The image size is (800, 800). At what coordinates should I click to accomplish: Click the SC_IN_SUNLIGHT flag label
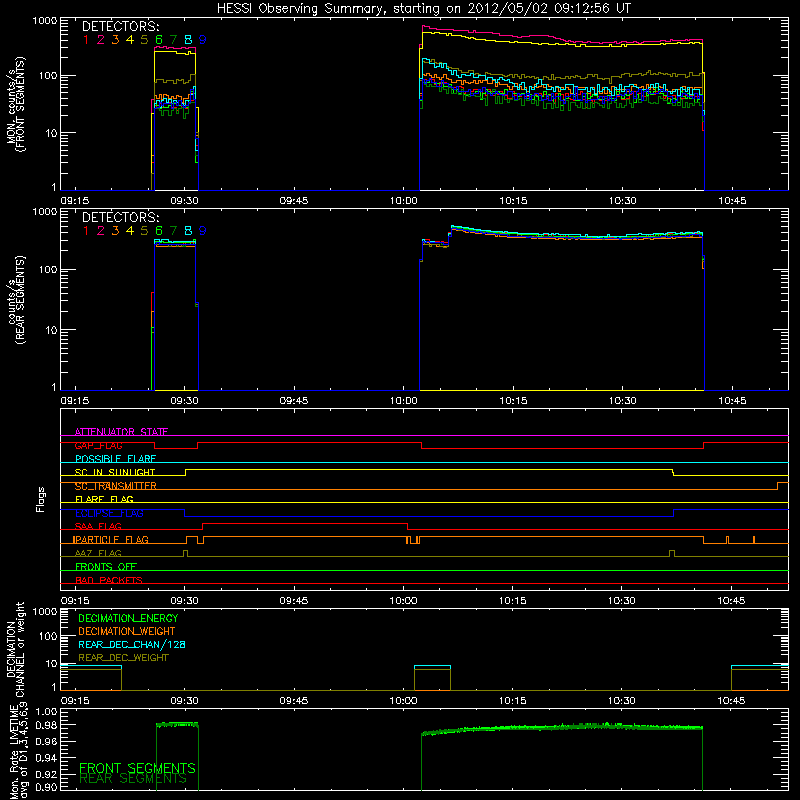pyautogui.click(x=115, y=472)
